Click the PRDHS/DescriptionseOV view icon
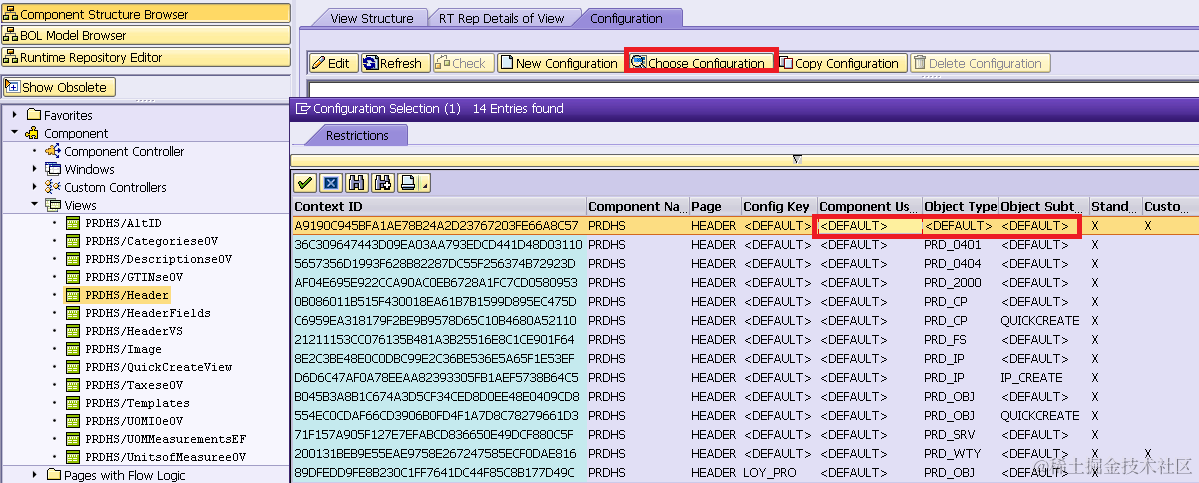1199x483 pixels. [73, 258]
